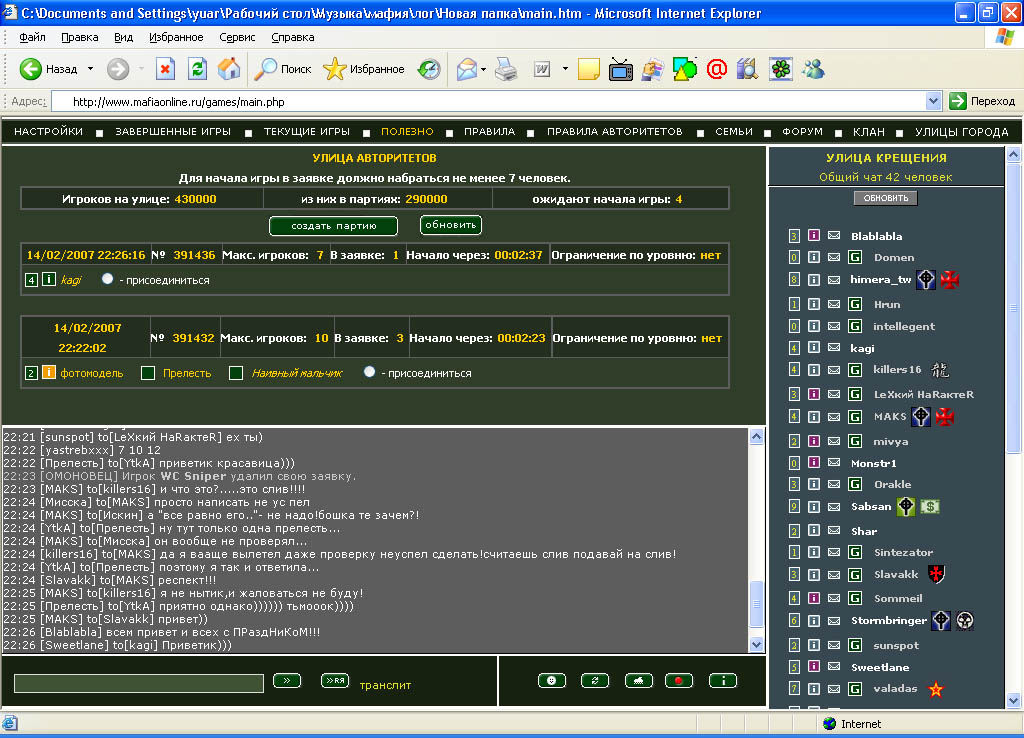Open the Файл menu
This screenshot has width=1024, height=738.
(x=32, y=37)
